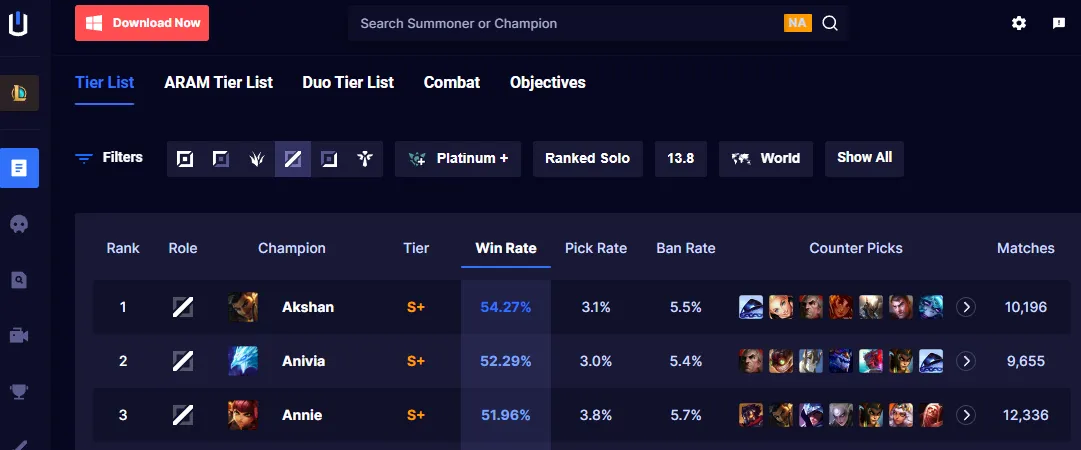Open the trophy icon in sidebar

point(19,391)
